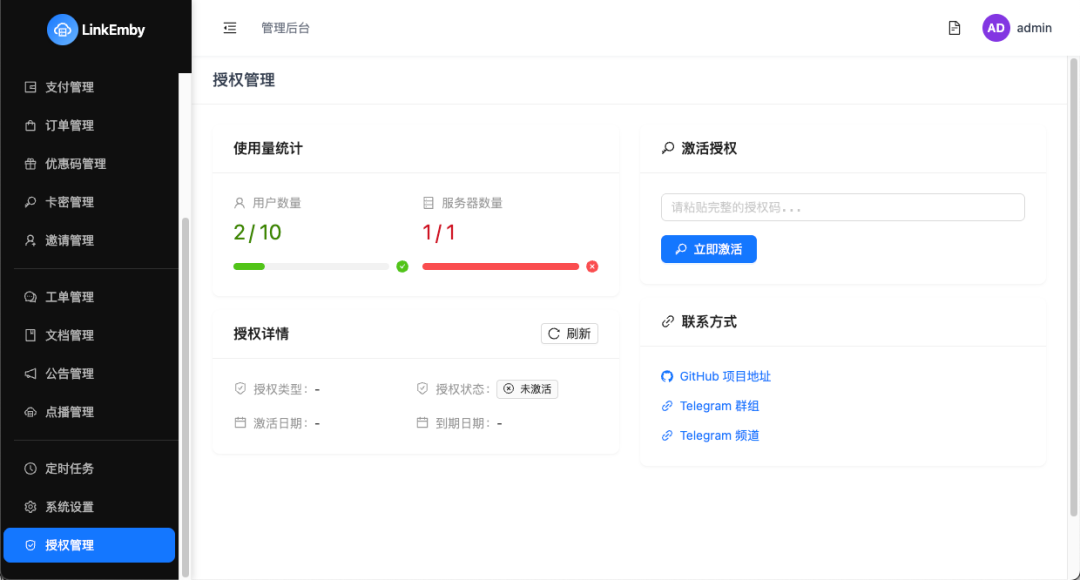The width and height of the screenshot is (1080, 580).
Task: Click the LinkEmby cloud logo
Action: [x=64, y=30]
